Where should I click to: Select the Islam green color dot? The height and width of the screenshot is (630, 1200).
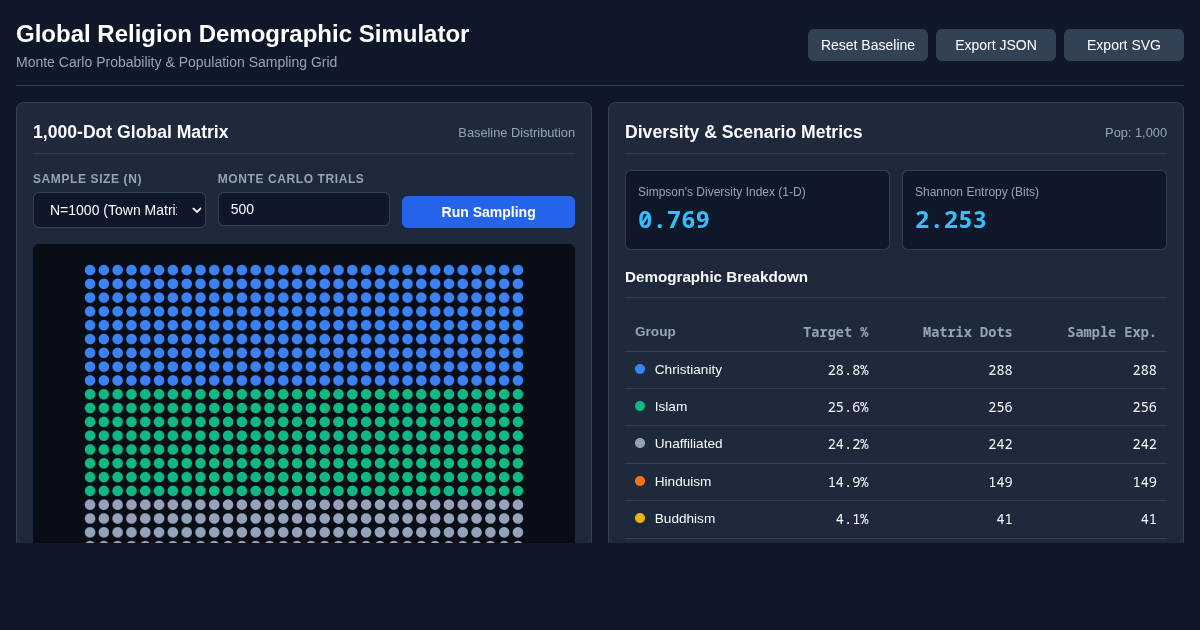[640, 406]
